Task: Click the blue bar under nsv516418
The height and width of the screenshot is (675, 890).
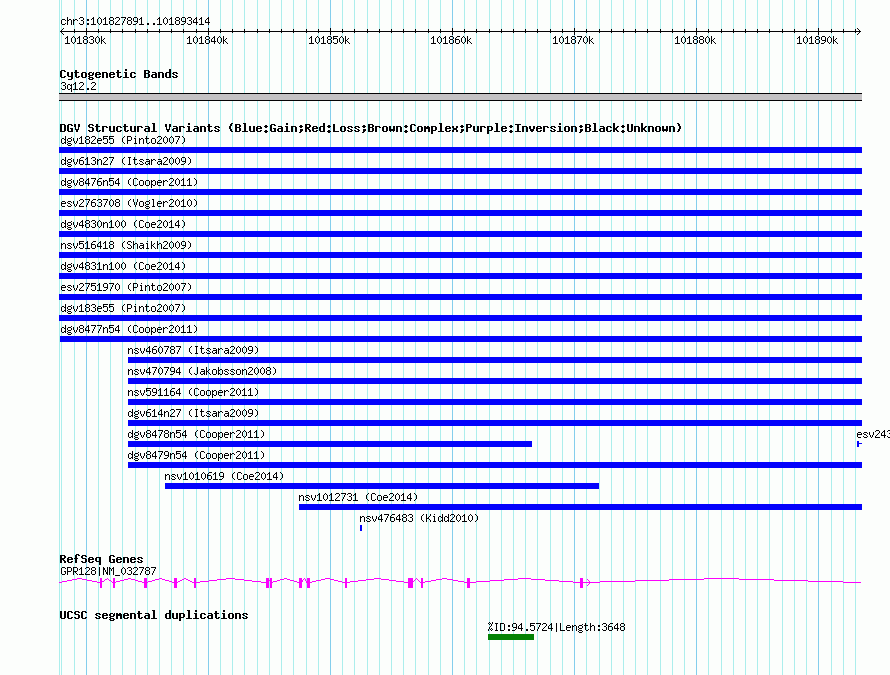Action: coord(460,255)
